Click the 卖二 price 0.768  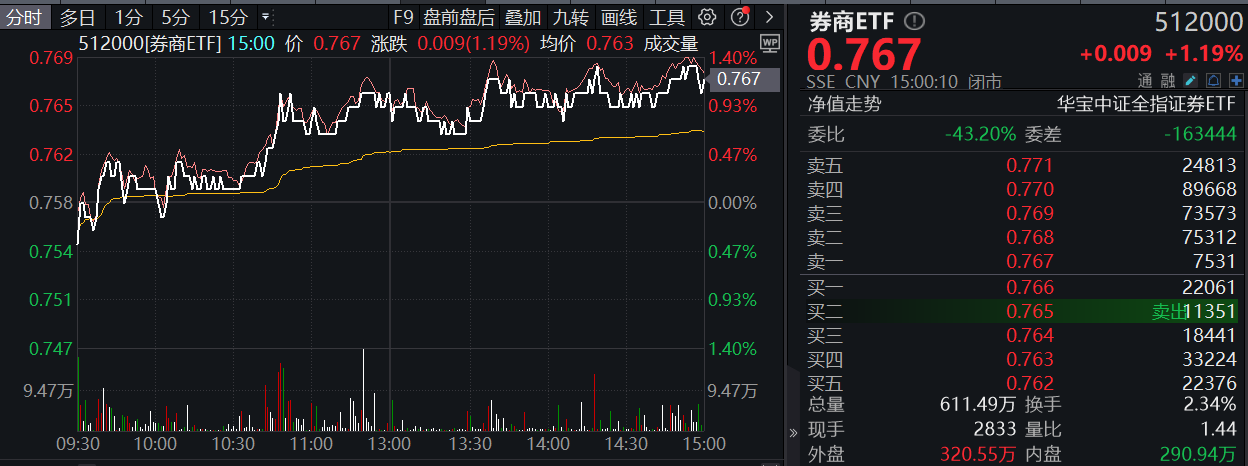[x=1030, y=237]
